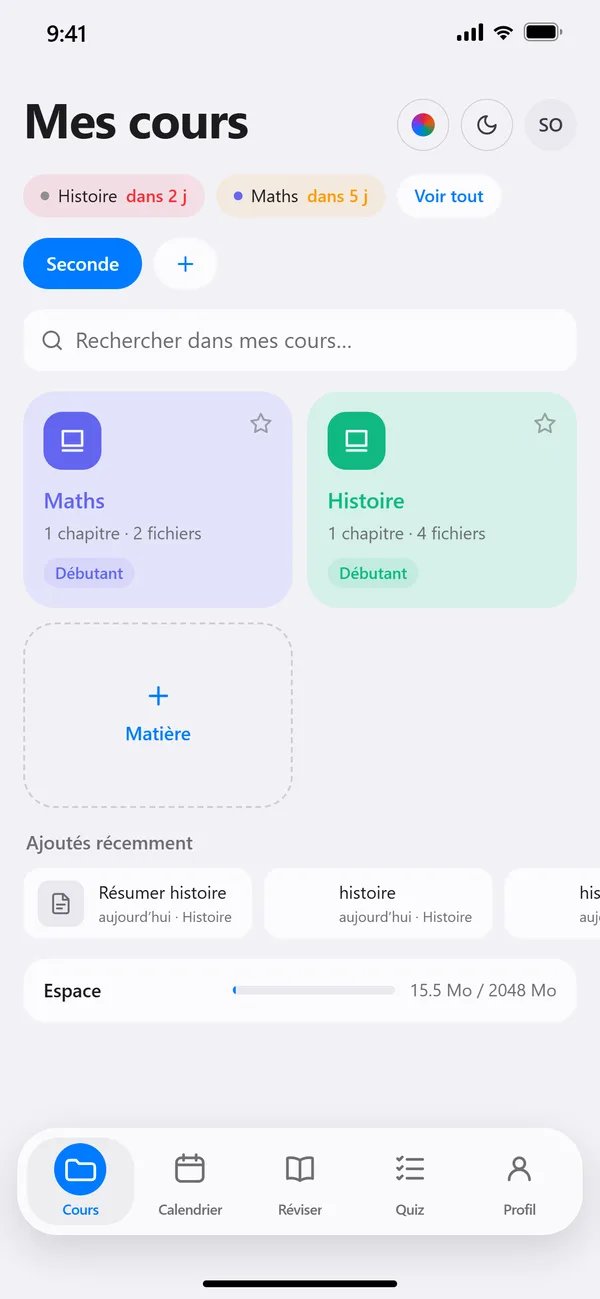Image resolution: width=600 pixels, height=1299 pixels.
Task: Switch to the Quiz tab
Action: click(410, 1181)
